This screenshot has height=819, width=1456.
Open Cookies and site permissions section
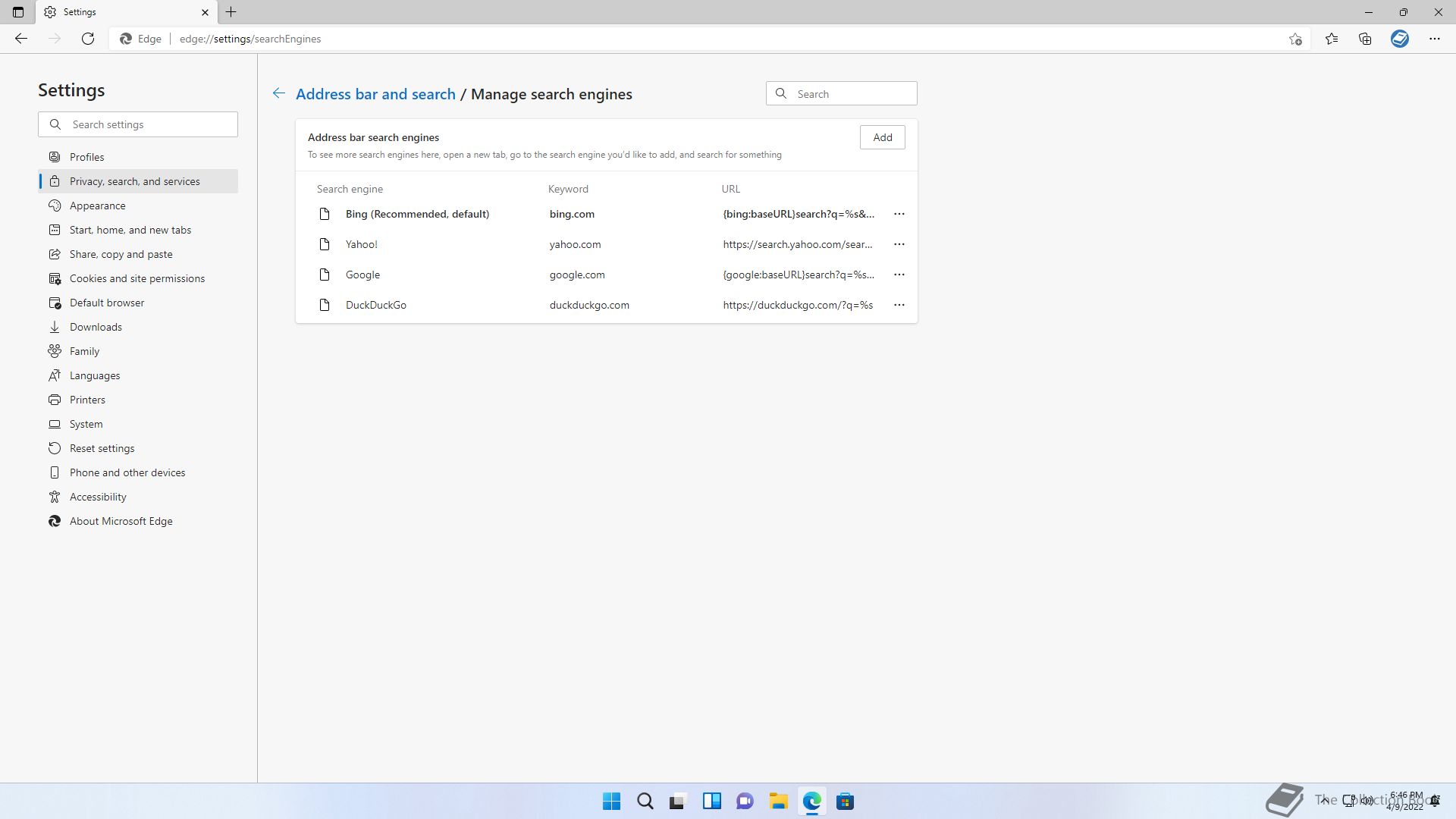[x=138, y=278]
